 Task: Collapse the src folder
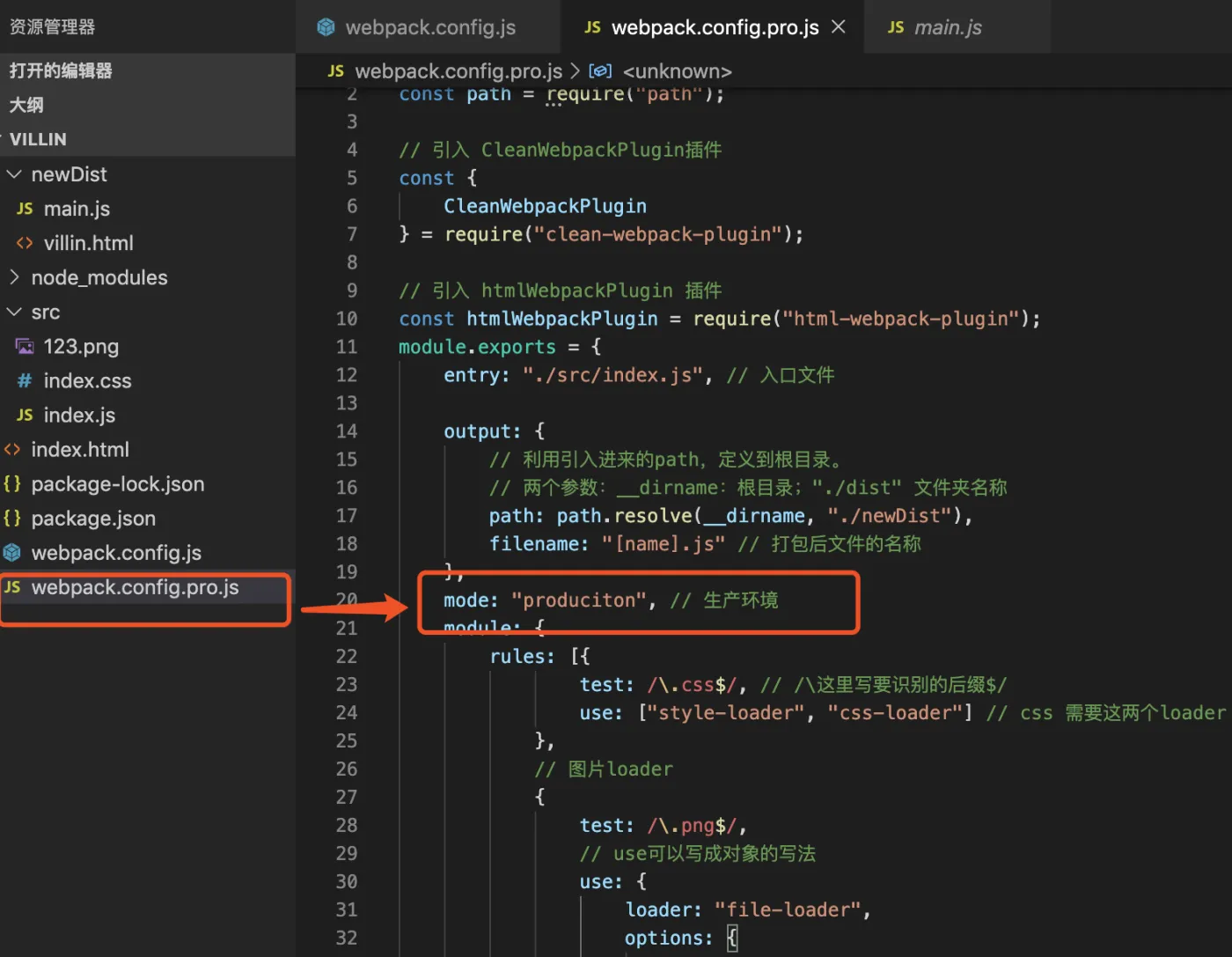tap(148, 312)
